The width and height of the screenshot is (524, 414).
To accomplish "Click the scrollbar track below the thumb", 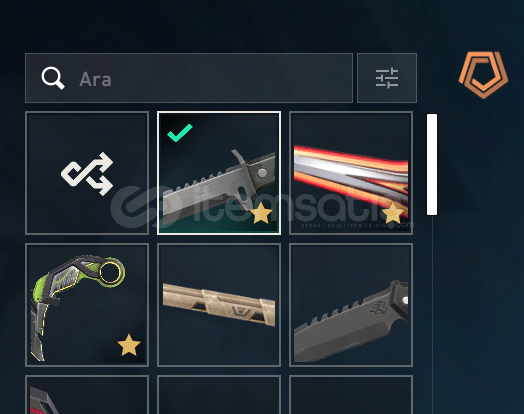I will tap(432, 314).
